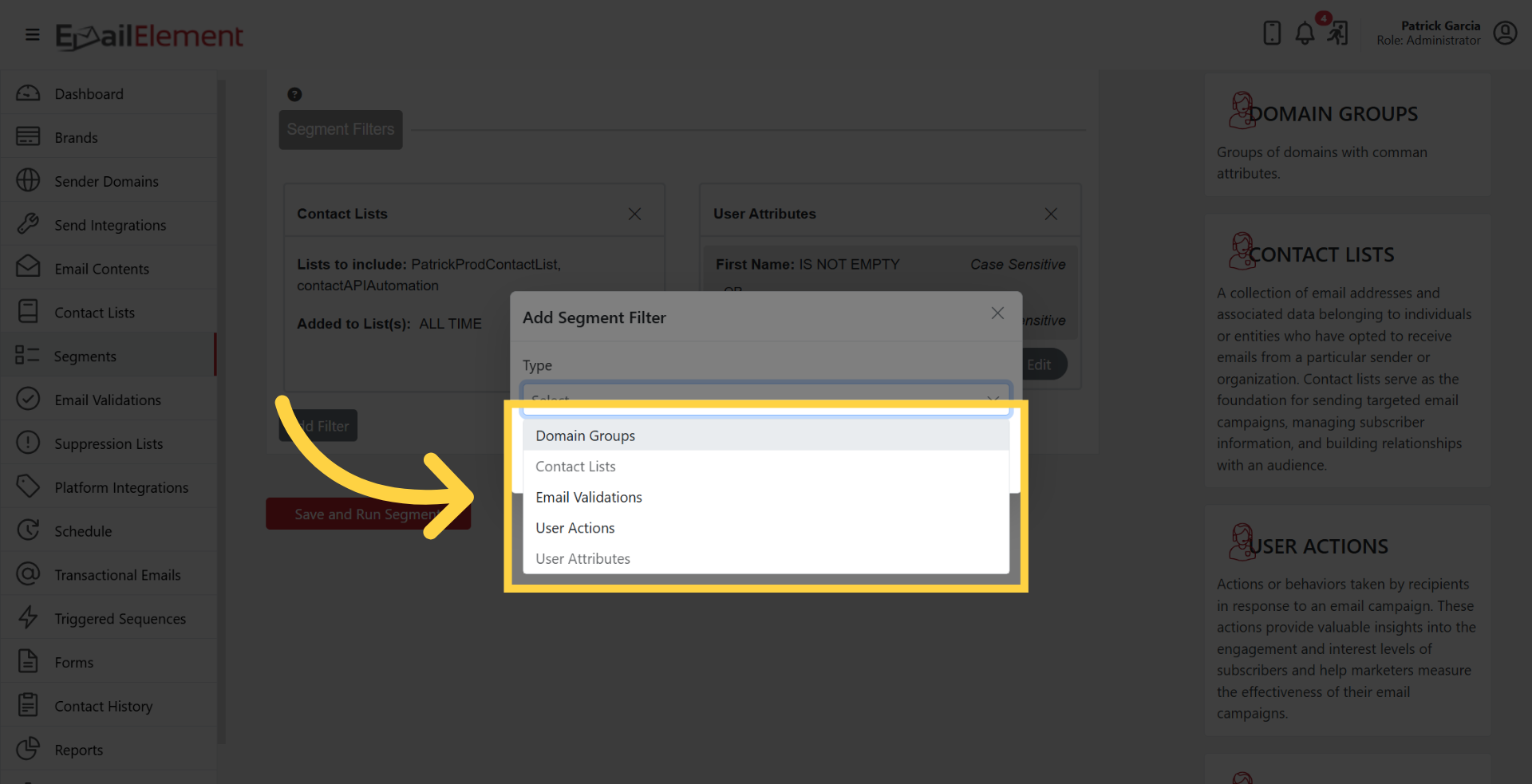Viewport: 1532px width, 784px height.
Task: Click the Patrick Garcia user name
Action: click(1440, 26)
